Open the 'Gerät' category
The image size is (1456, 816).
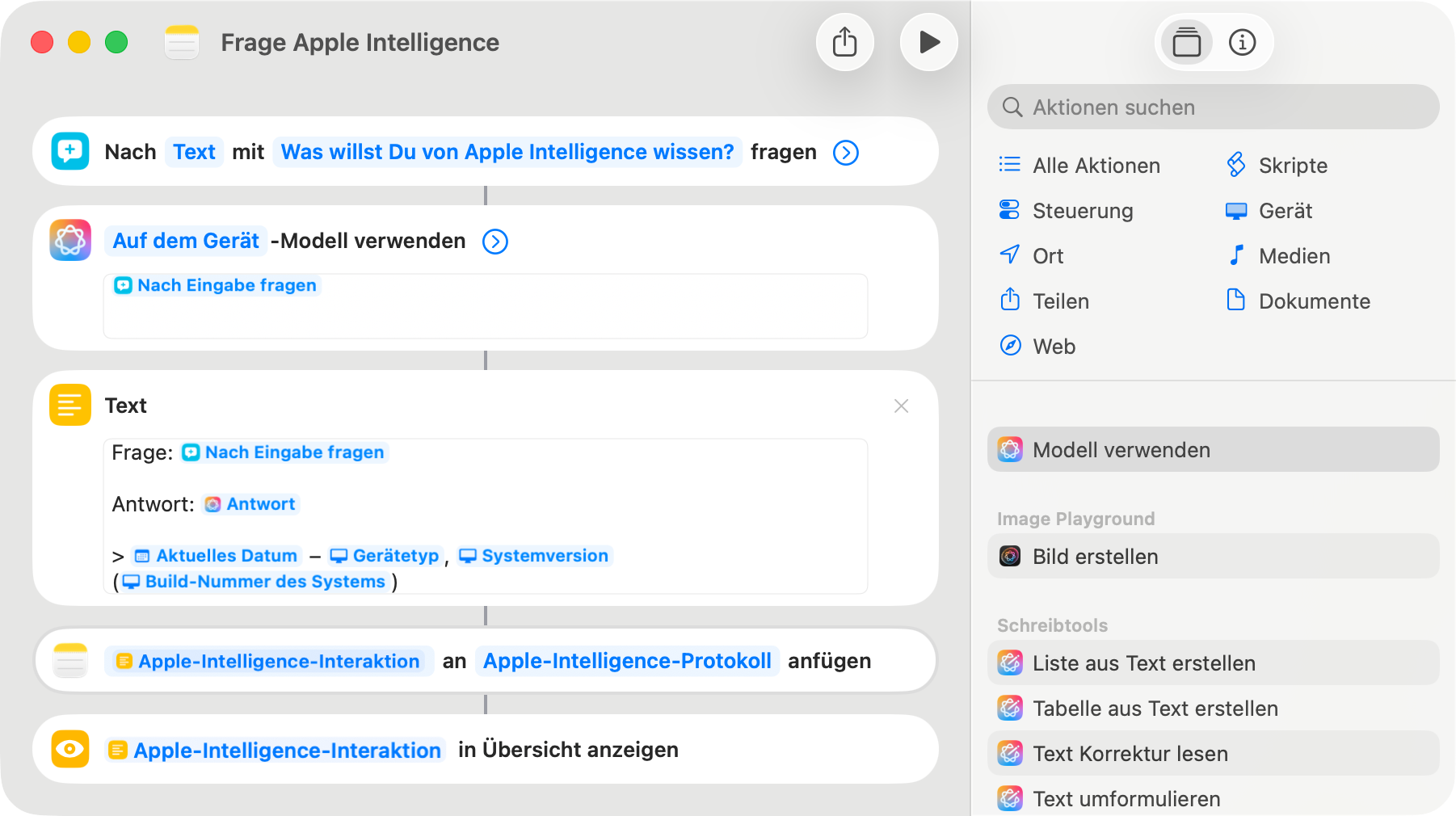pyautogui.click(x=1269, y=210)
